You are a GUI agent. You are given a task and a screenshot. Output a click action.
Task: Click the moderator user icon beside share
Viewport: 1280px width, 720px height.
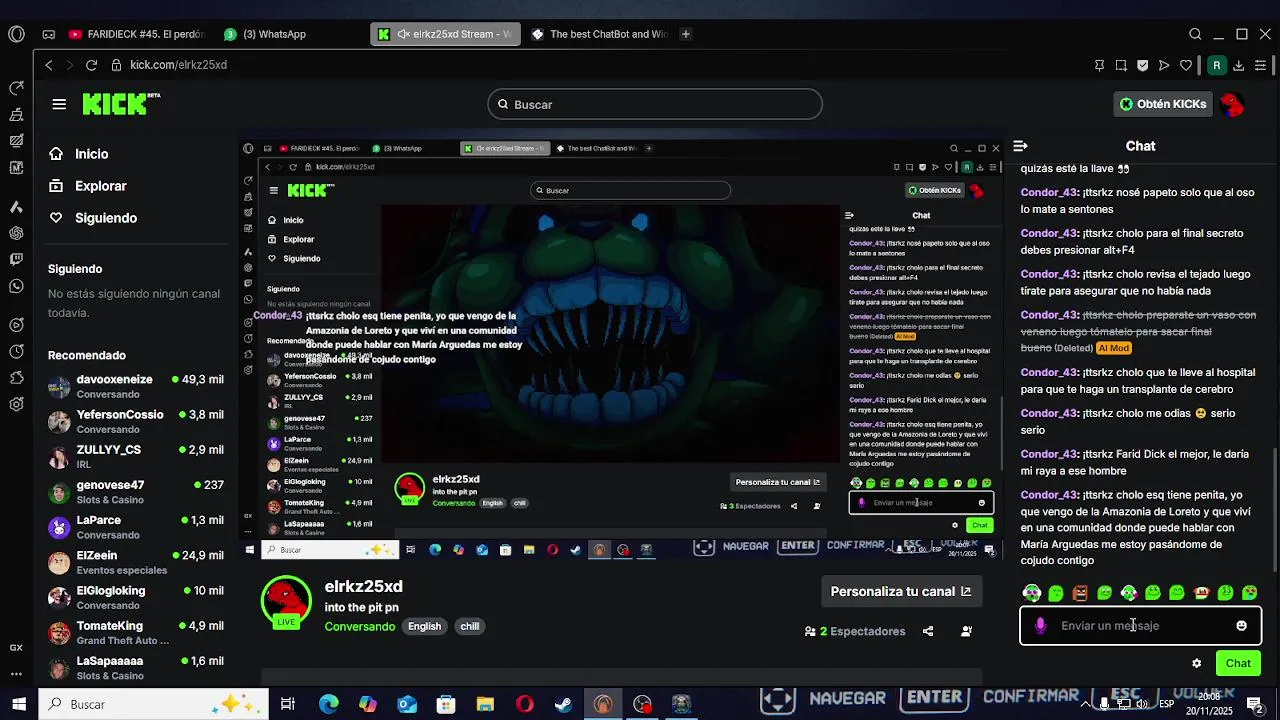point(966,631)
